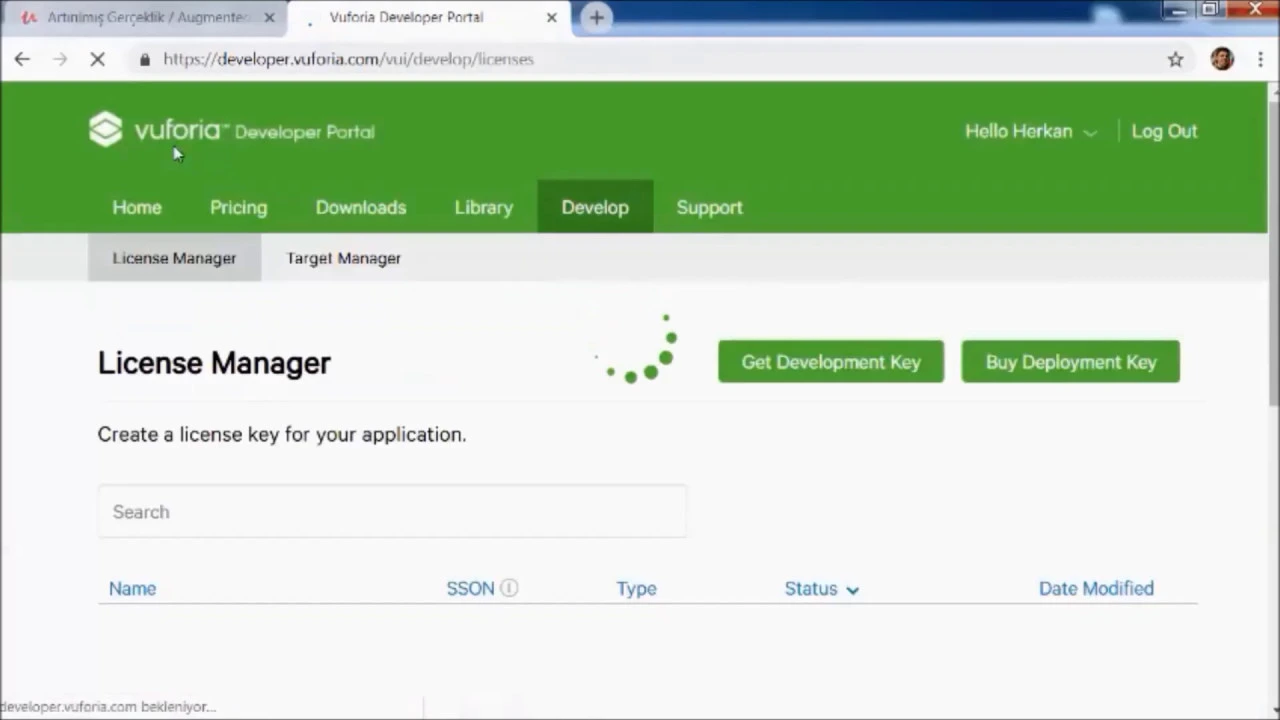Stop page loading with X button
Viewport: 1280px width, 720px height.
coord(97,59)
